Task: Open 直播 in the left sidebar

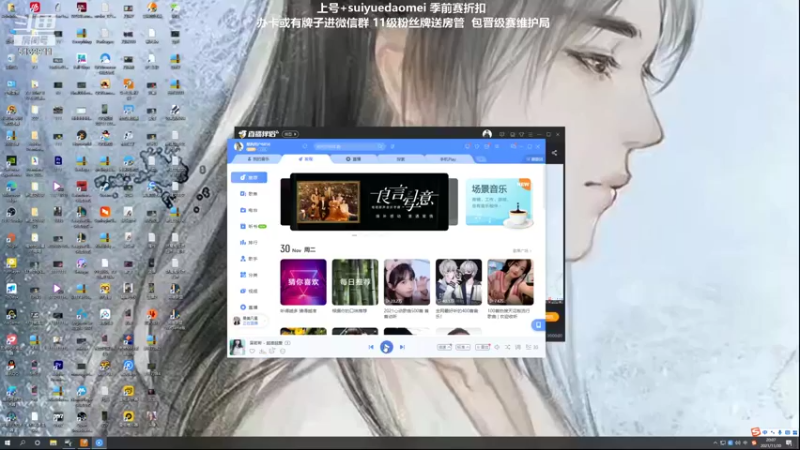Action: pyautogui.click(x=249, y=307)
